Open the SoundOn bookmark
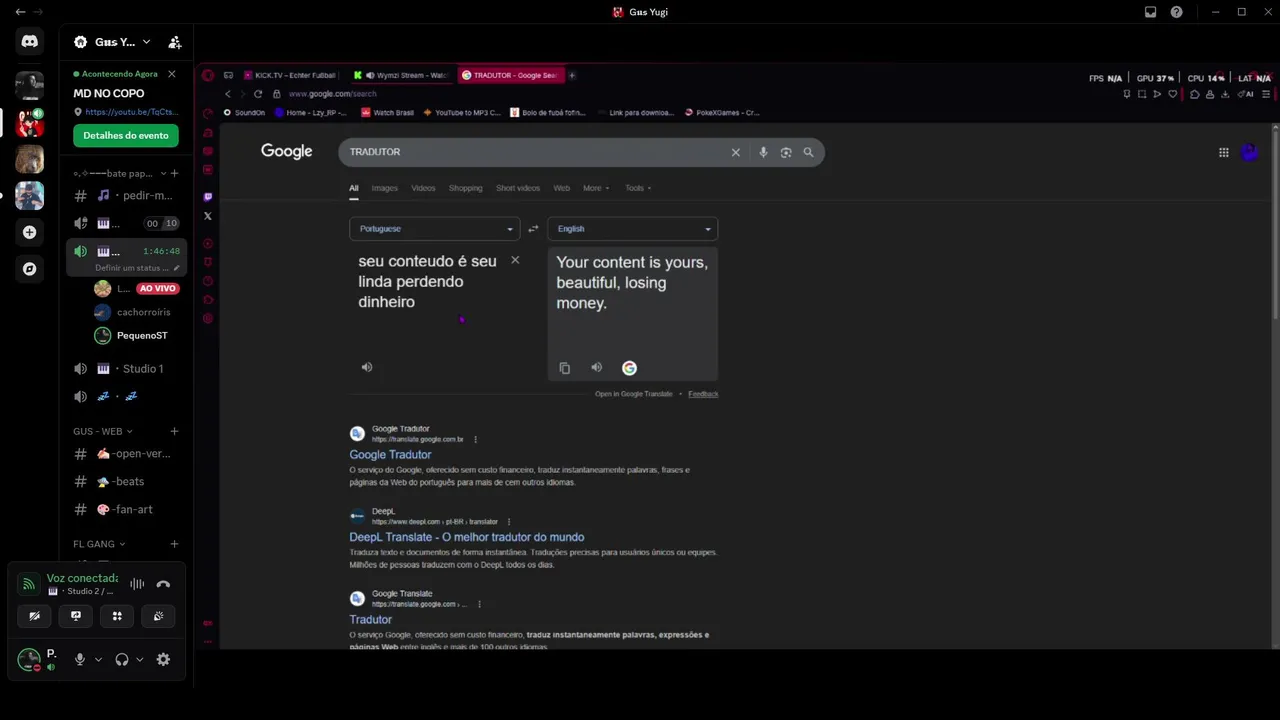1280x720 pixels. (x=244, y=113)
